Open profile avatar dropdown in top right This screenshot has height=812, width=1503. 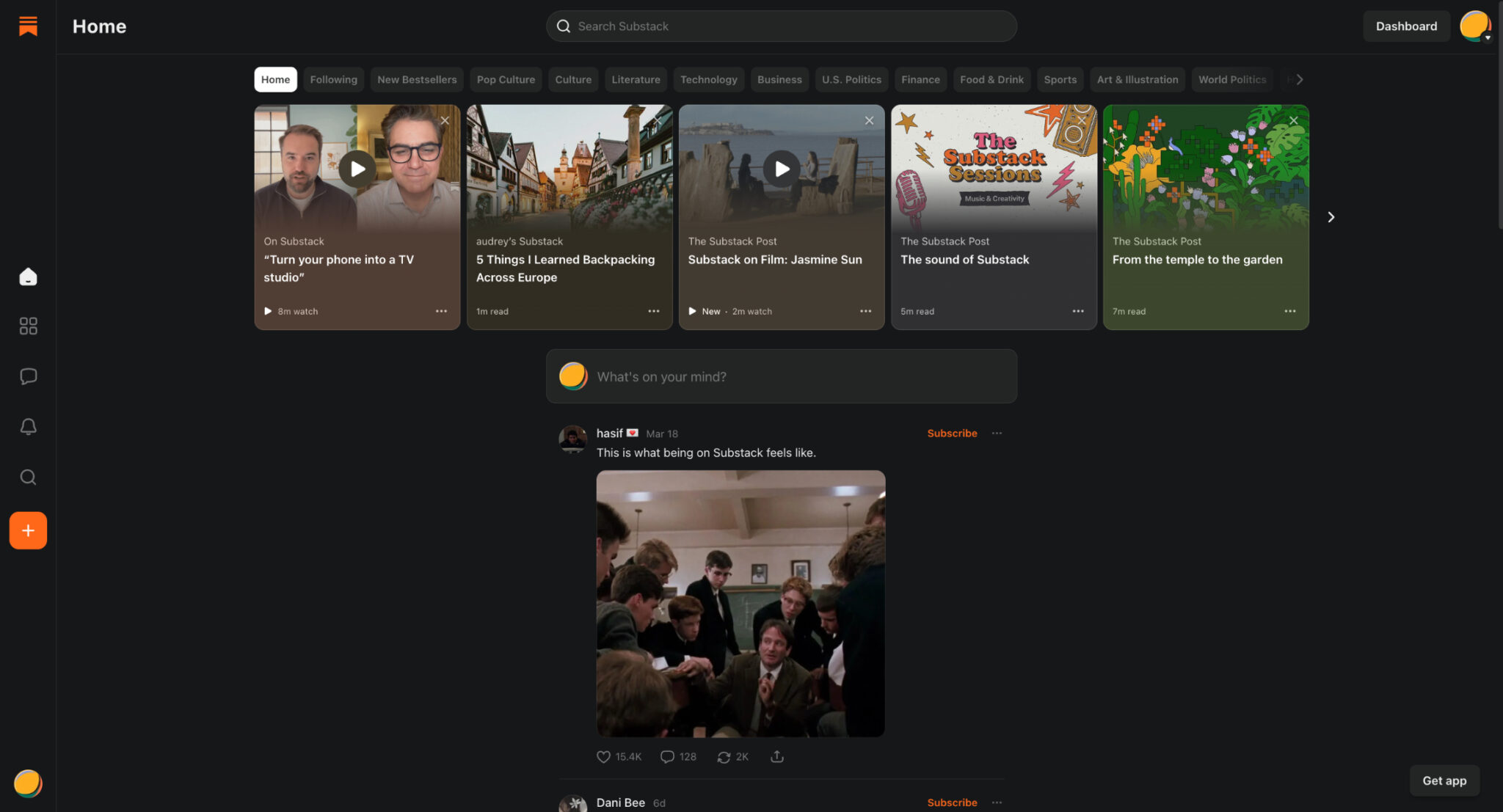click(1475, 26)
